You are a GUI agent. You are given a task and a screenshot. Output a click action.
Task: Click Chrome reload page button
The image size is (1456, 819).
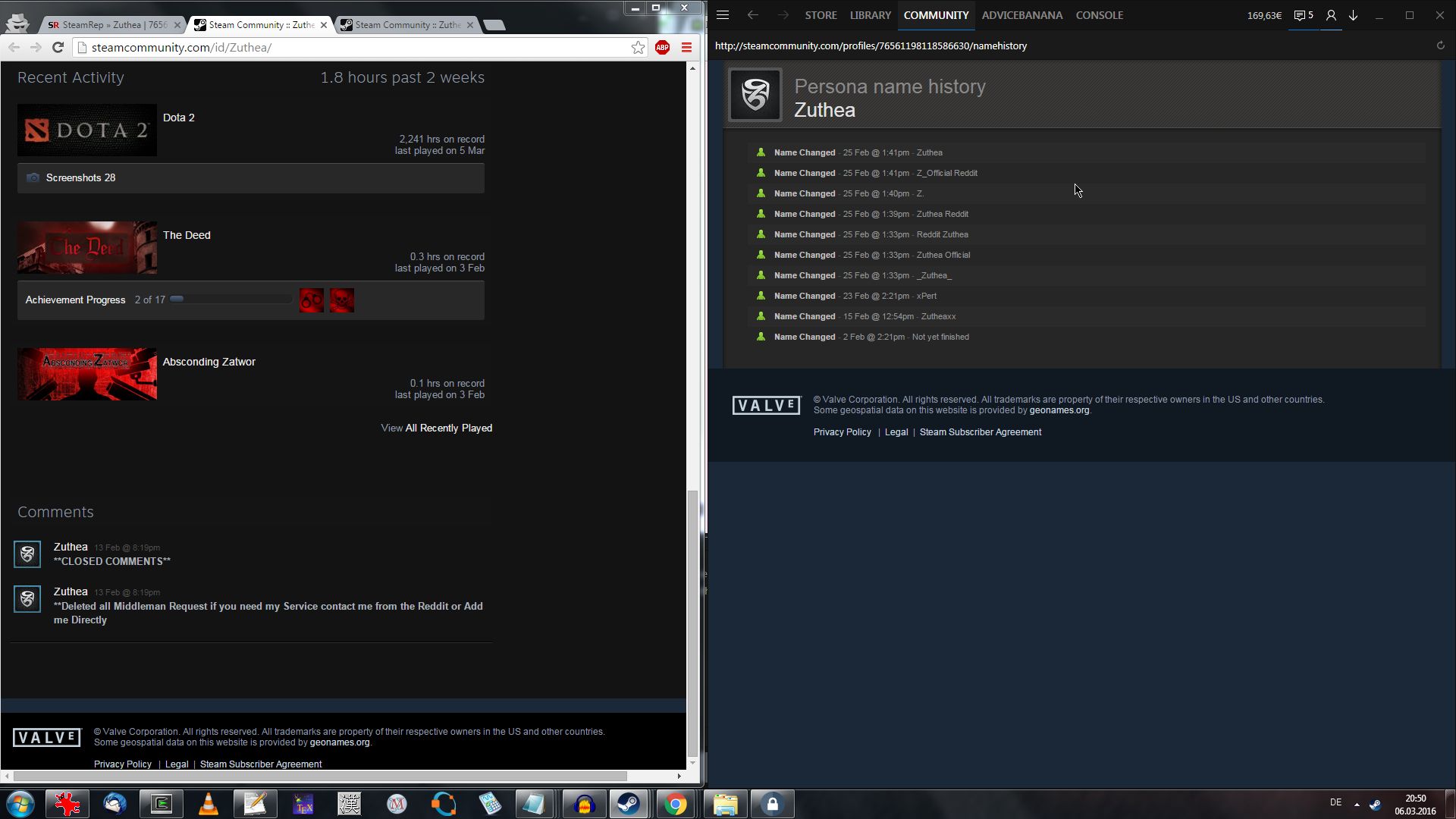58,48
